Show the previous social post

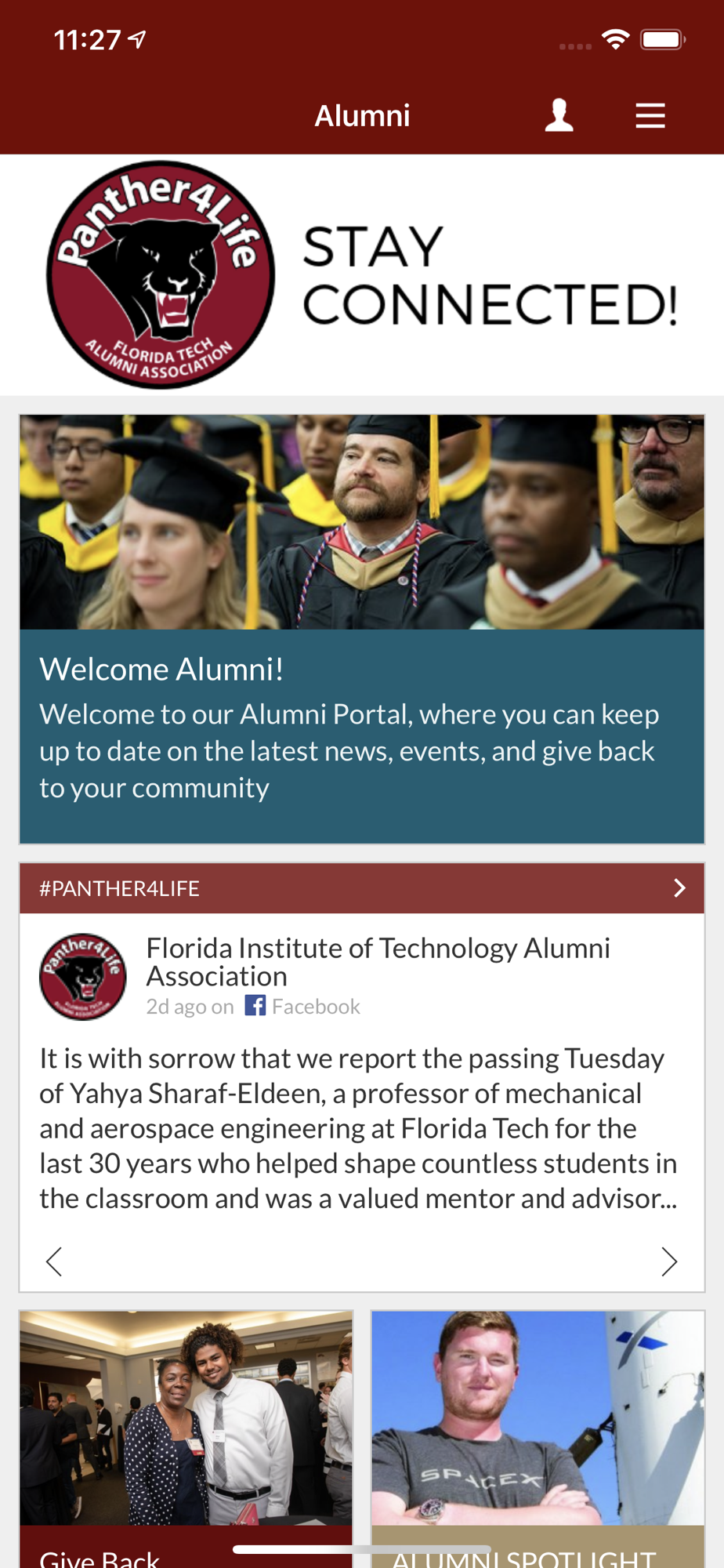click(x=54, y=1261)
